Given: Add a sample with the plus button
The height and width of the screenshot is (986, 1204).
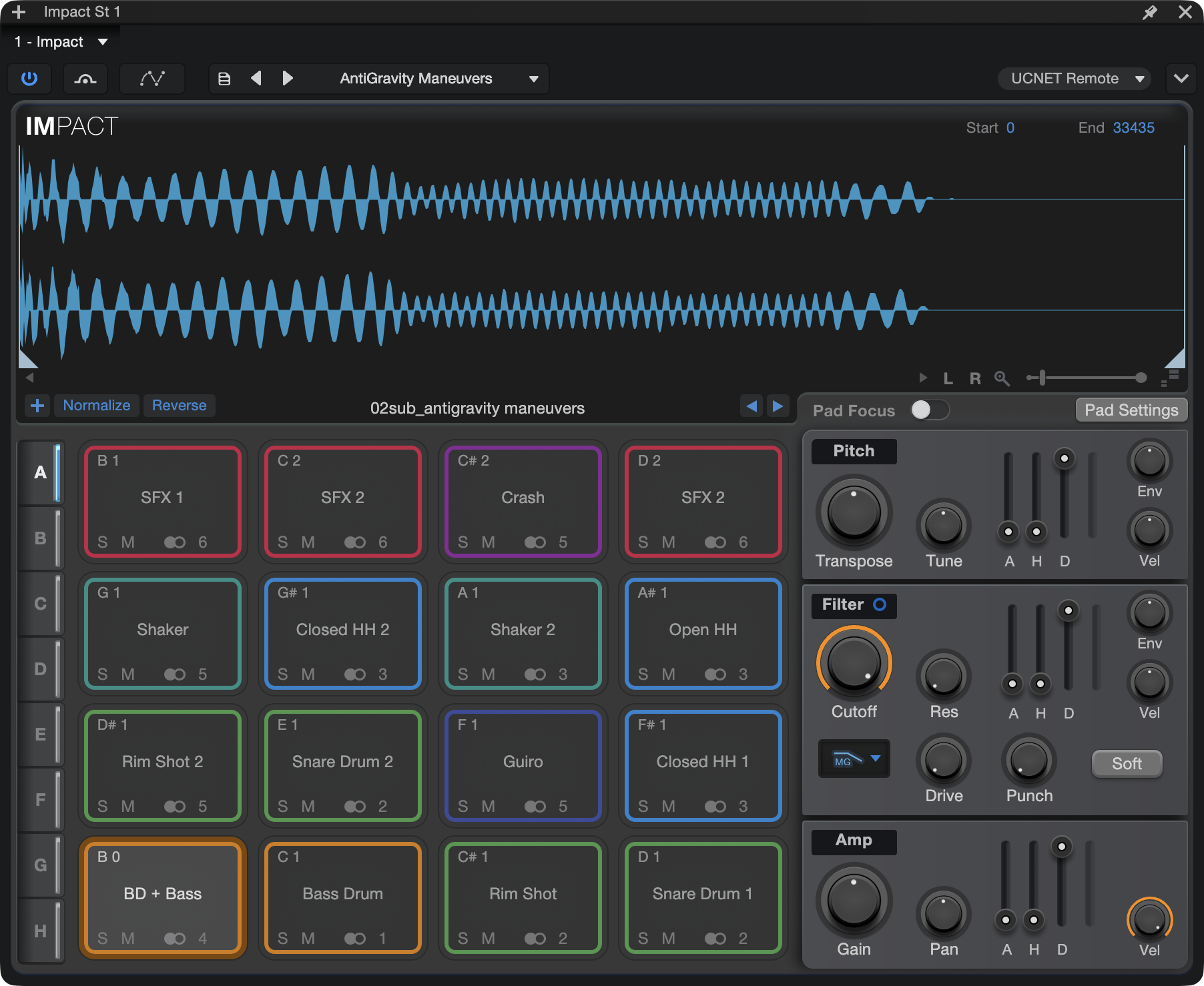Looking at the screenshot, I should [x=37, y=406].
